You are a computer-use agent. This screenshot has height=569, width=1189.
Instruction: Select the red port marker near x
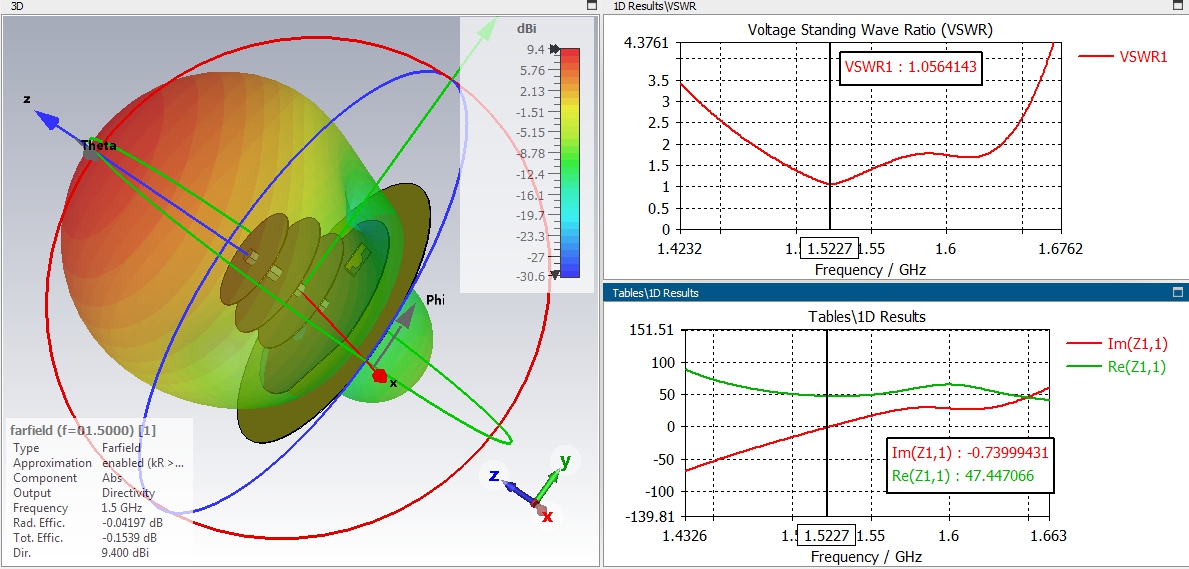tap(380, 376)
